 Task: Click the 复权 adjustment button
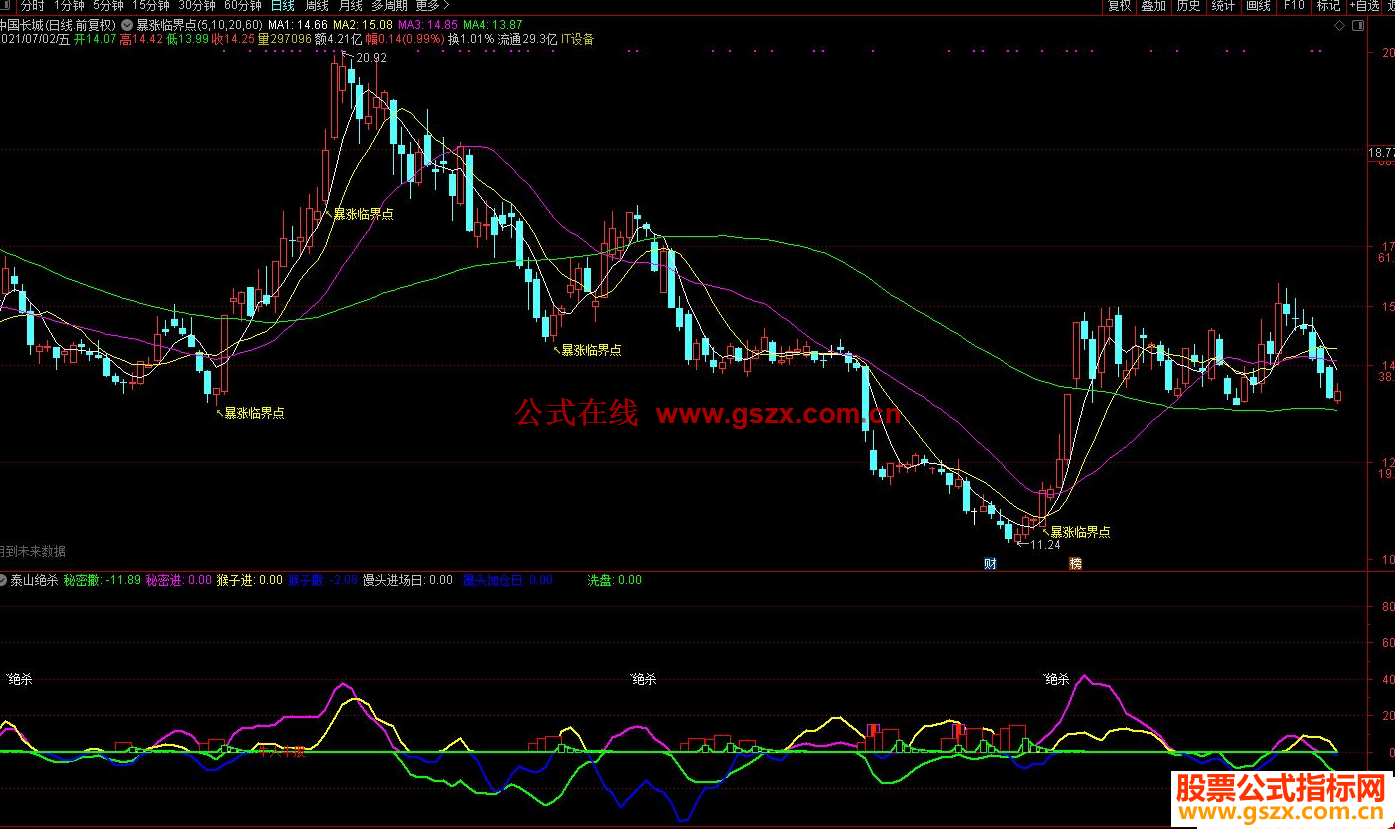coord(1119,6)
